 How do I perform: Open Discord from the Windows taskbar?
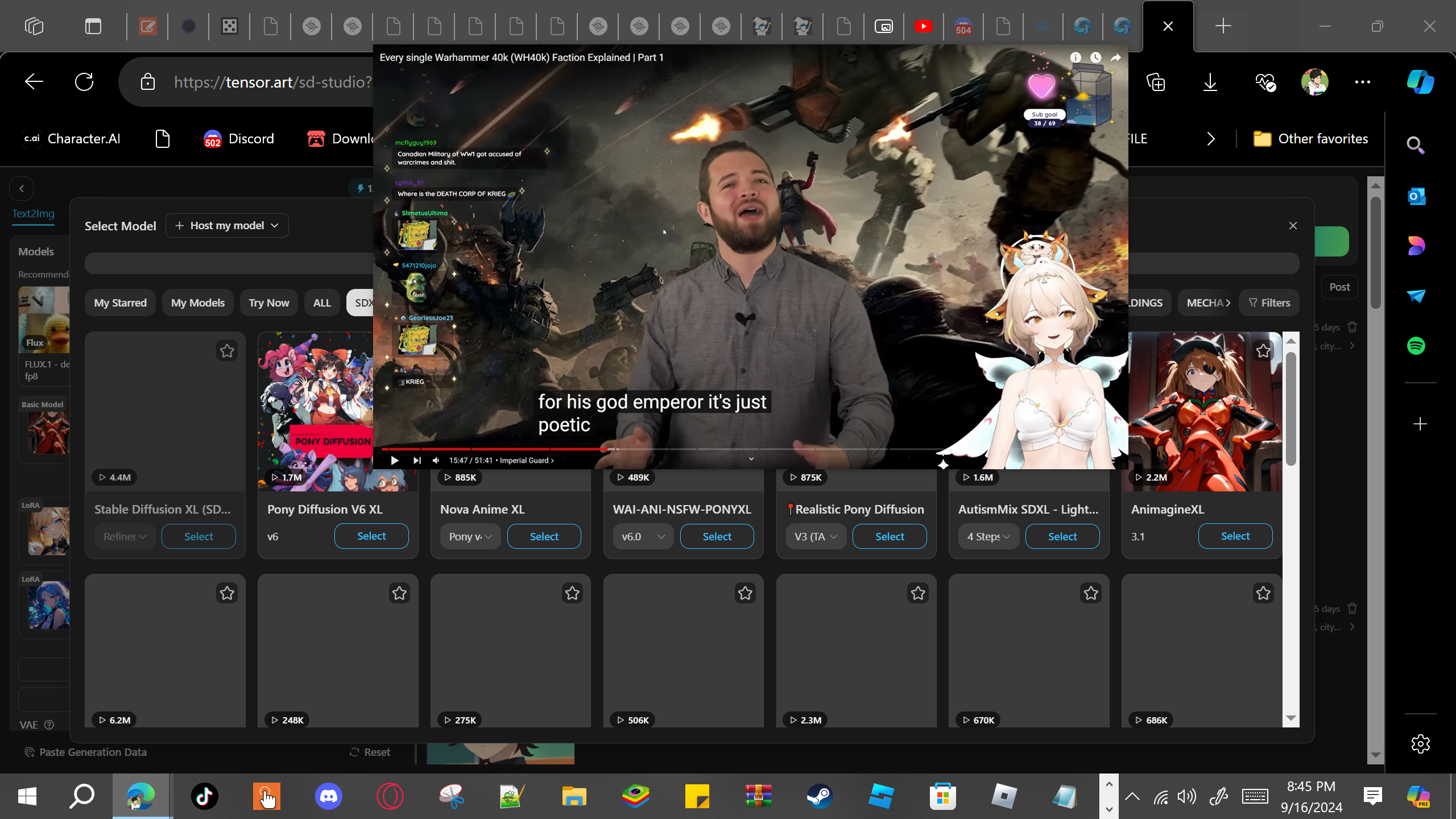(329, 796)
